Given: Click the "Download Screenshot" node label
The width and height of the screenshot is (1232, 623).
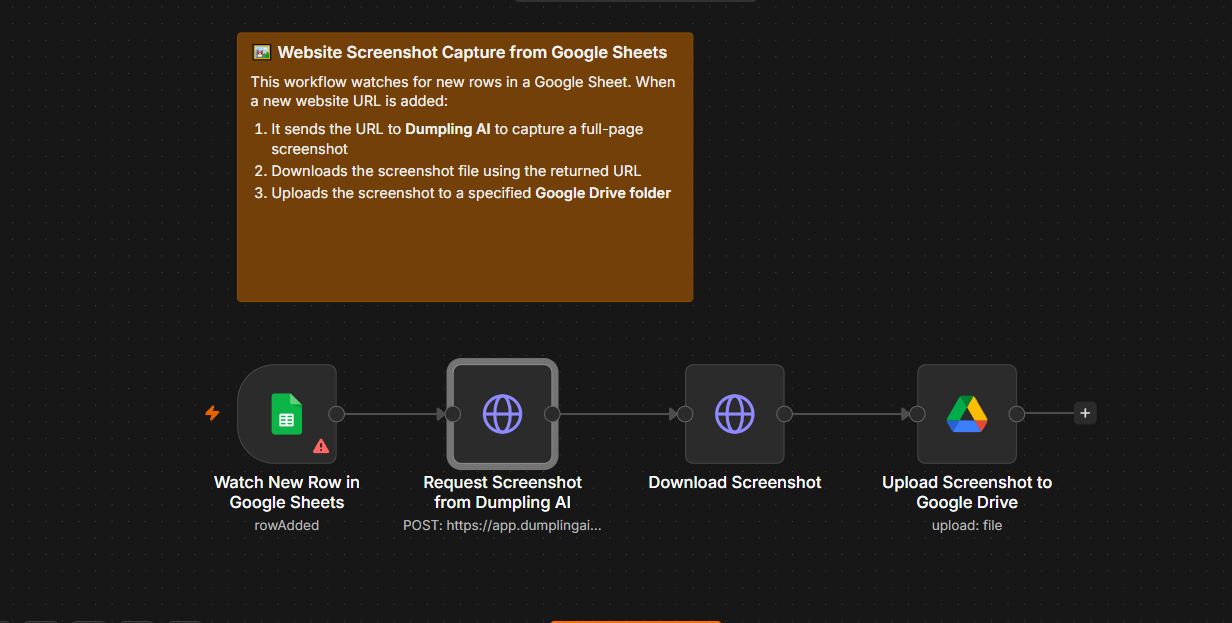Looking at the screenshot, I should [735, 482].
